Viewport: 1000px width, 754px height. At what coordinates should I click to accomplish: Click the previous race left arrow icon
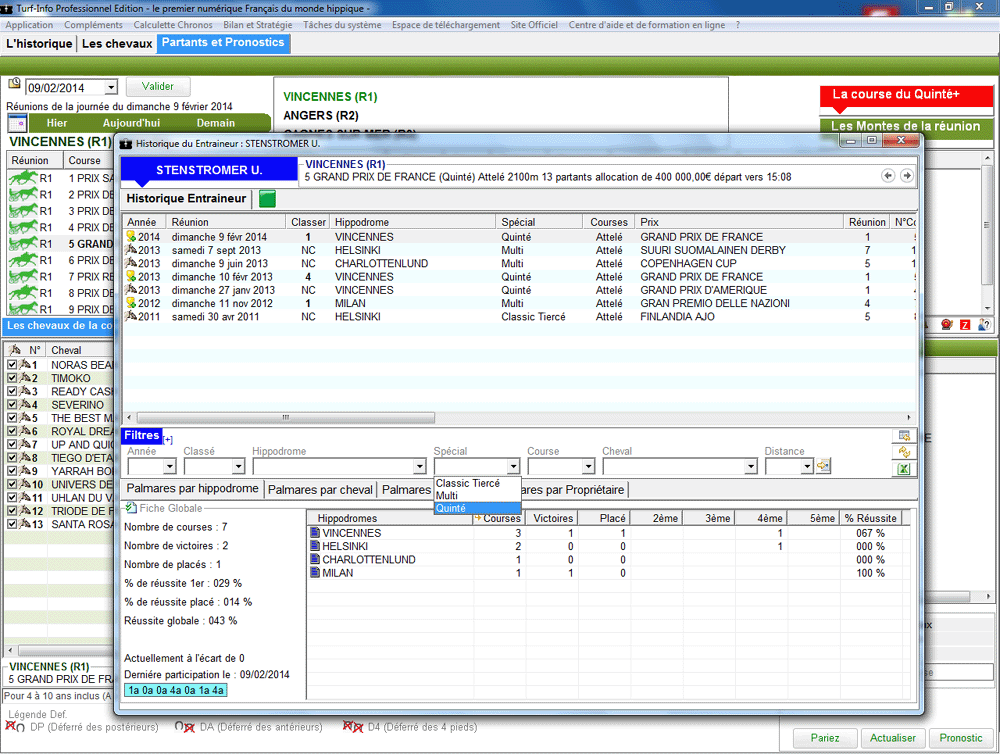tap(887, 176)
